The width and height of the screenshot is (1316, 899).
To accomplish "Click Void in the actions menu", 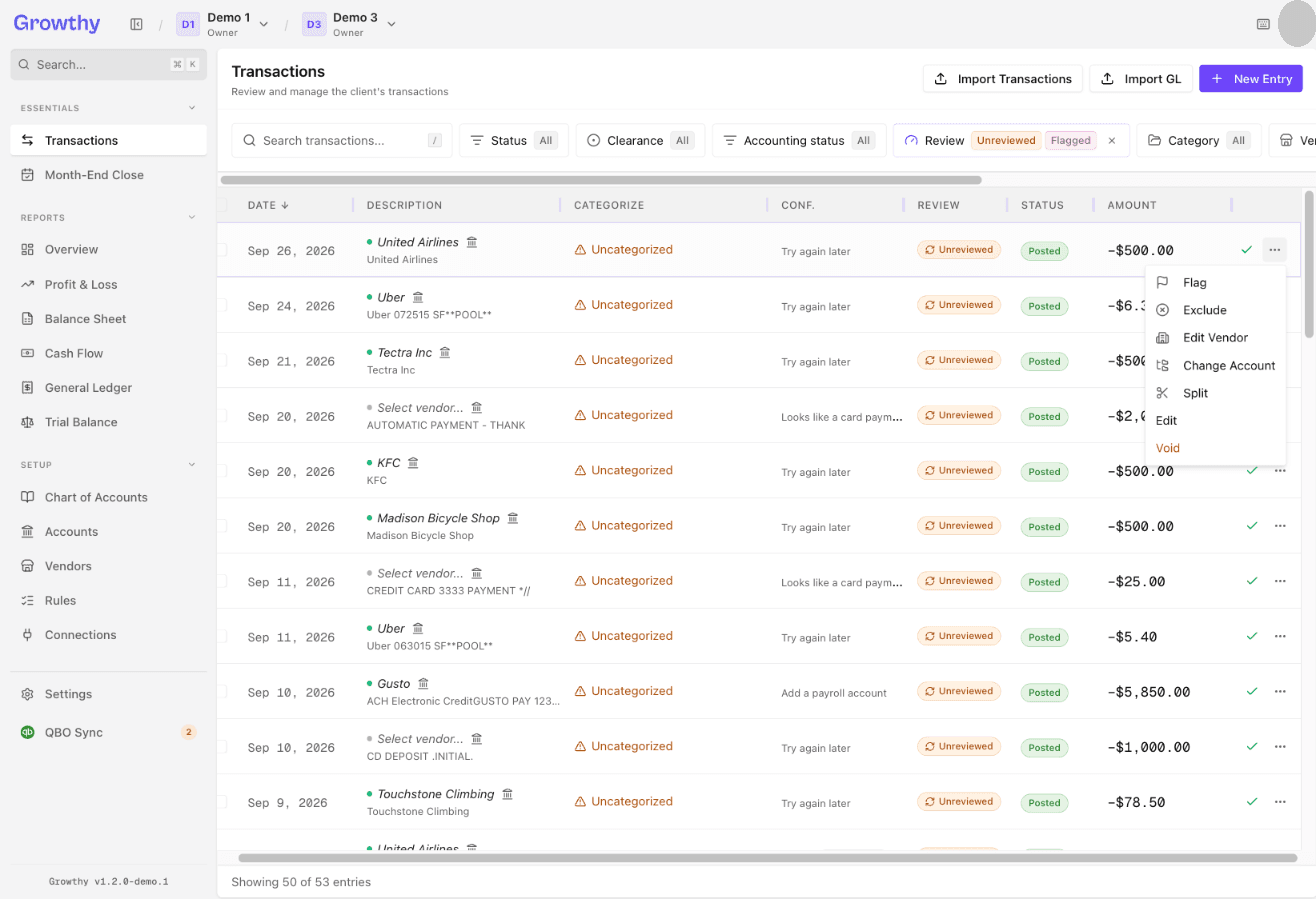I will click(1215, 448).
